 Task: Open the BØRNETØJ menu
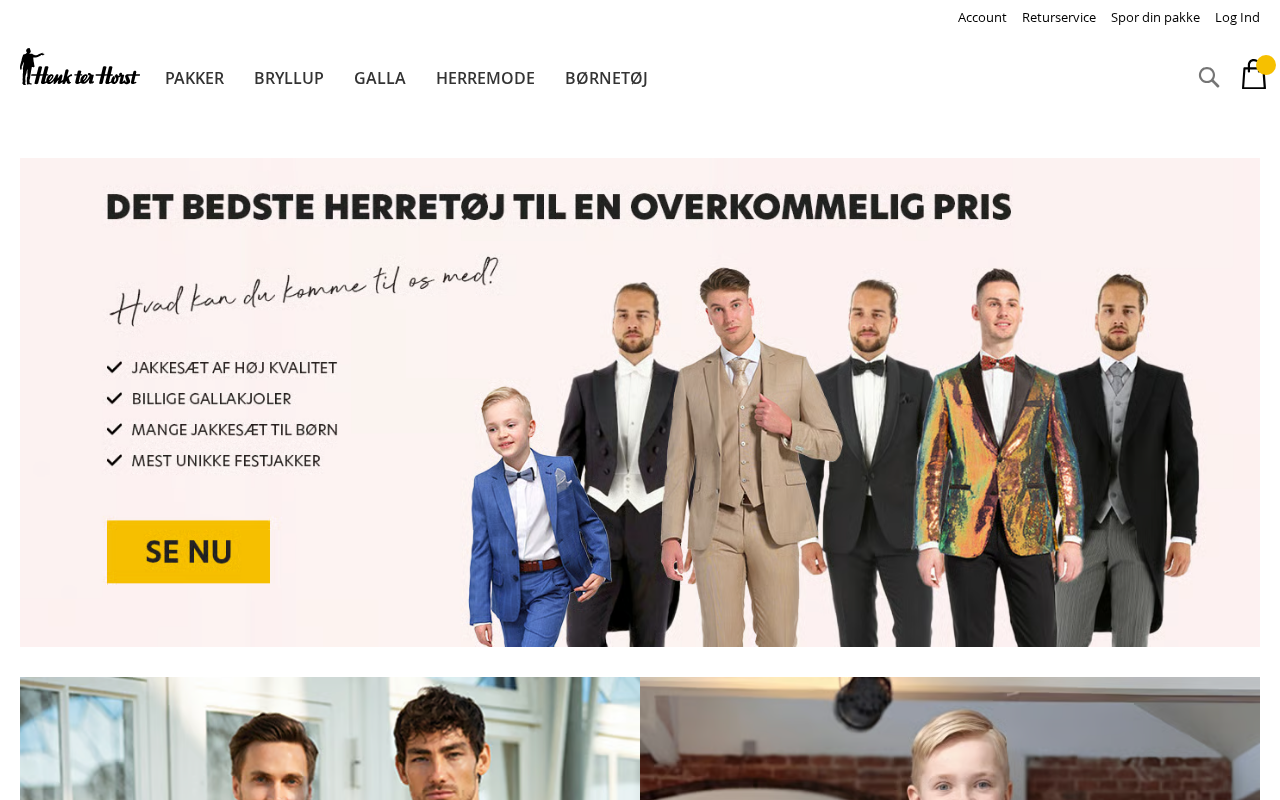(x=606, y=78)
